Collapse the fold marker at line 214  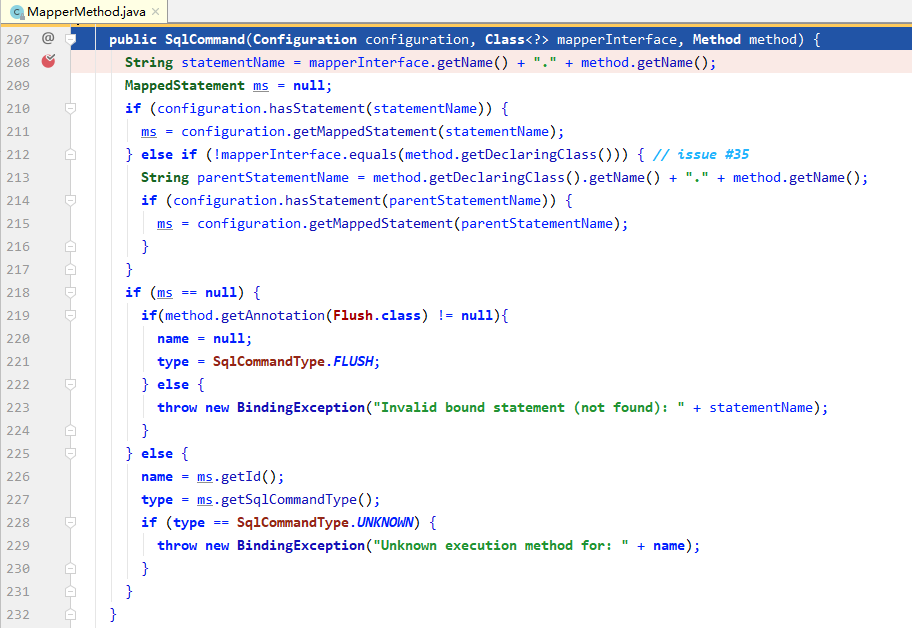(x=70, y=200)
